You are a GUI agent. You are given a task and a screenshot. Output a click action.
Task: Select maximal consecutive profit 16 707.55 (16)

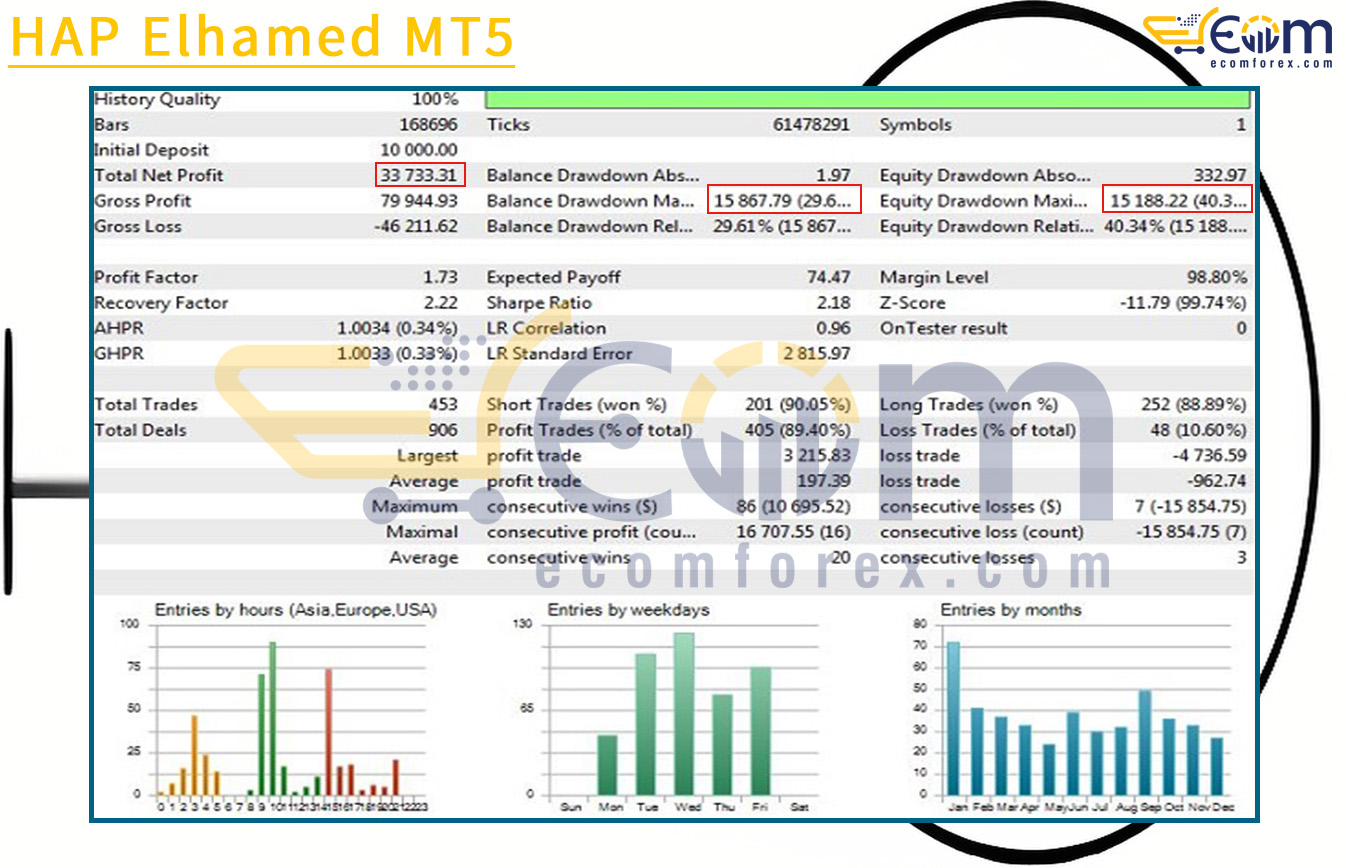(x=793, y=532)
